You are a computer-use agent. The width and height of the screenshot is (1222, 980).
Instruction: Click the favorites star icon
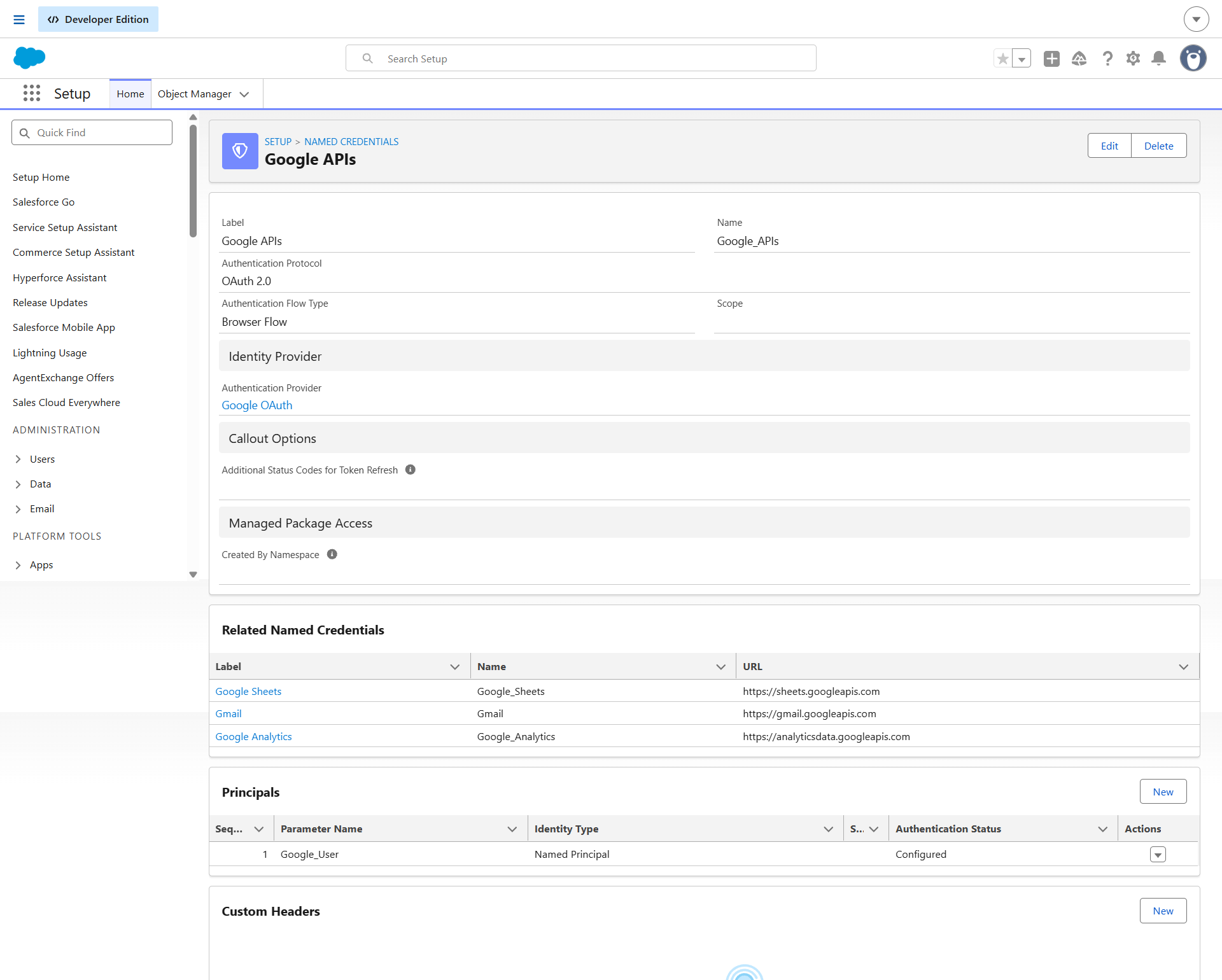pos(1003,59)
